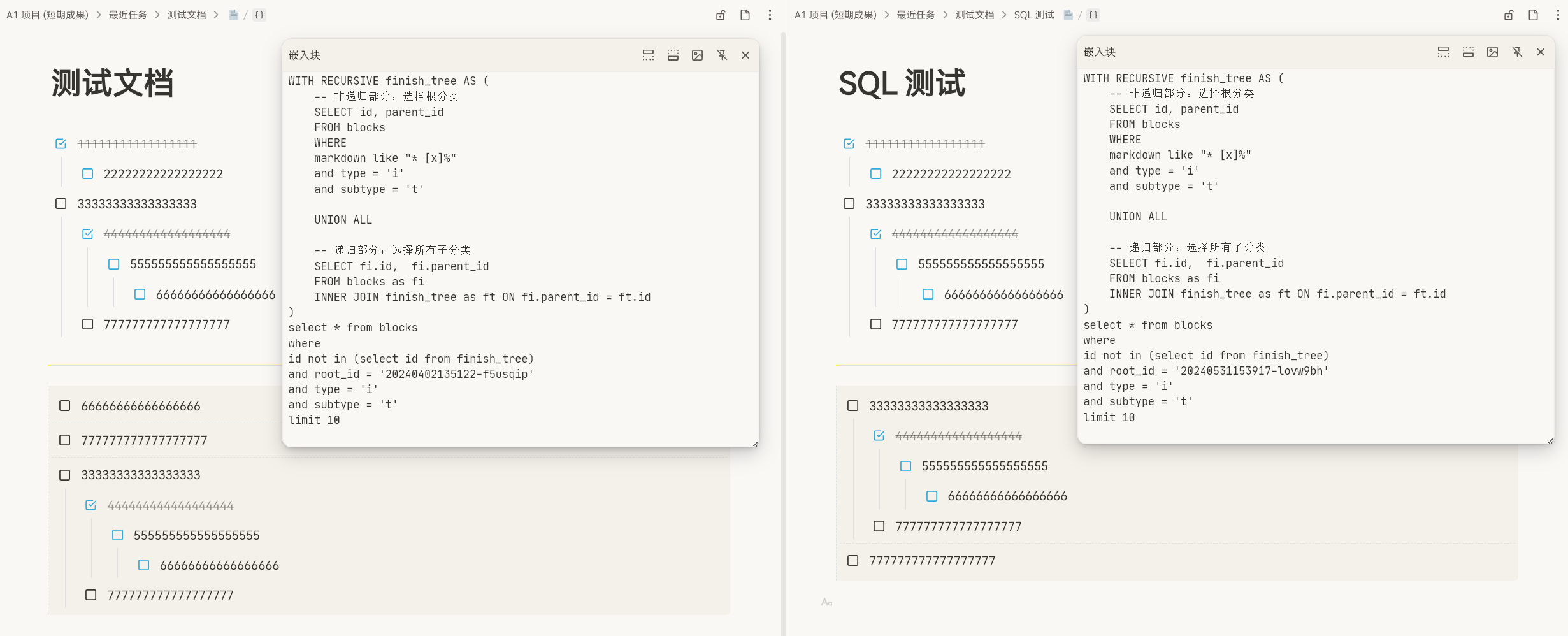The height and width of the screenshot is (636, 1568).
Task: Uncheck the 1111 task in 测试文档 document
Action: coord(61,144)
